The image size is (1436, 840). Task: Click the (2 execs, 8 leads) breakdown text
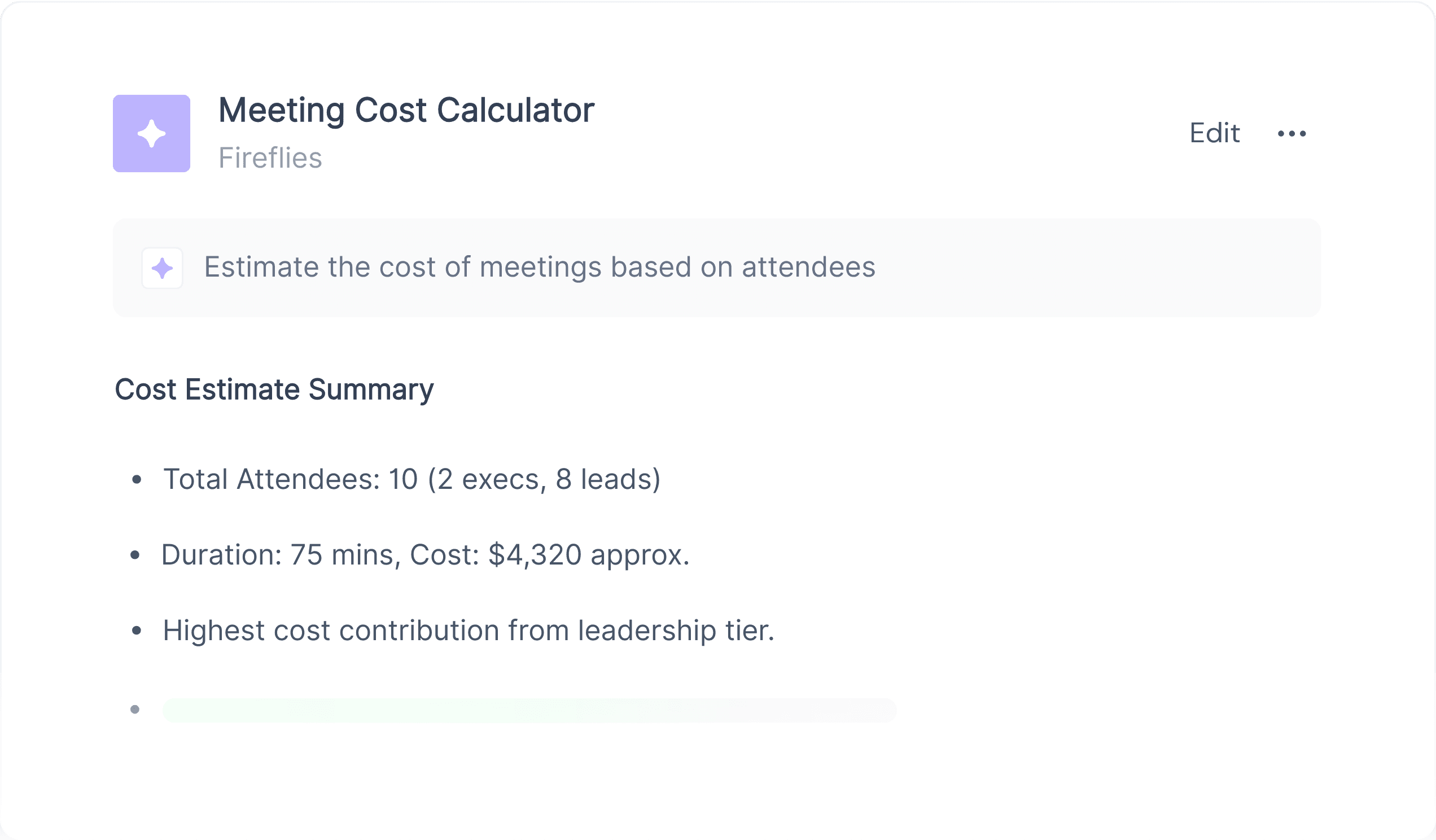[544, 479]
